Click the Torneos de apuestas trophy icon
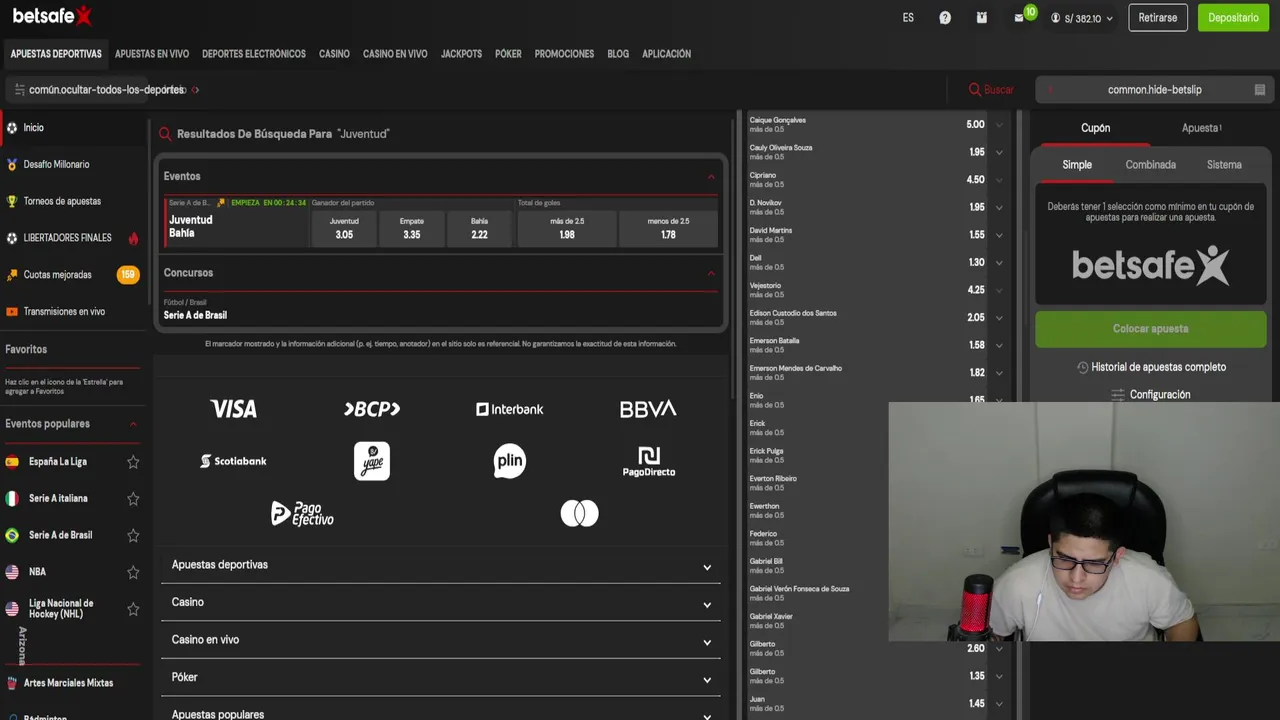Screen dimensions: 1280x720 tap(12, 201)
